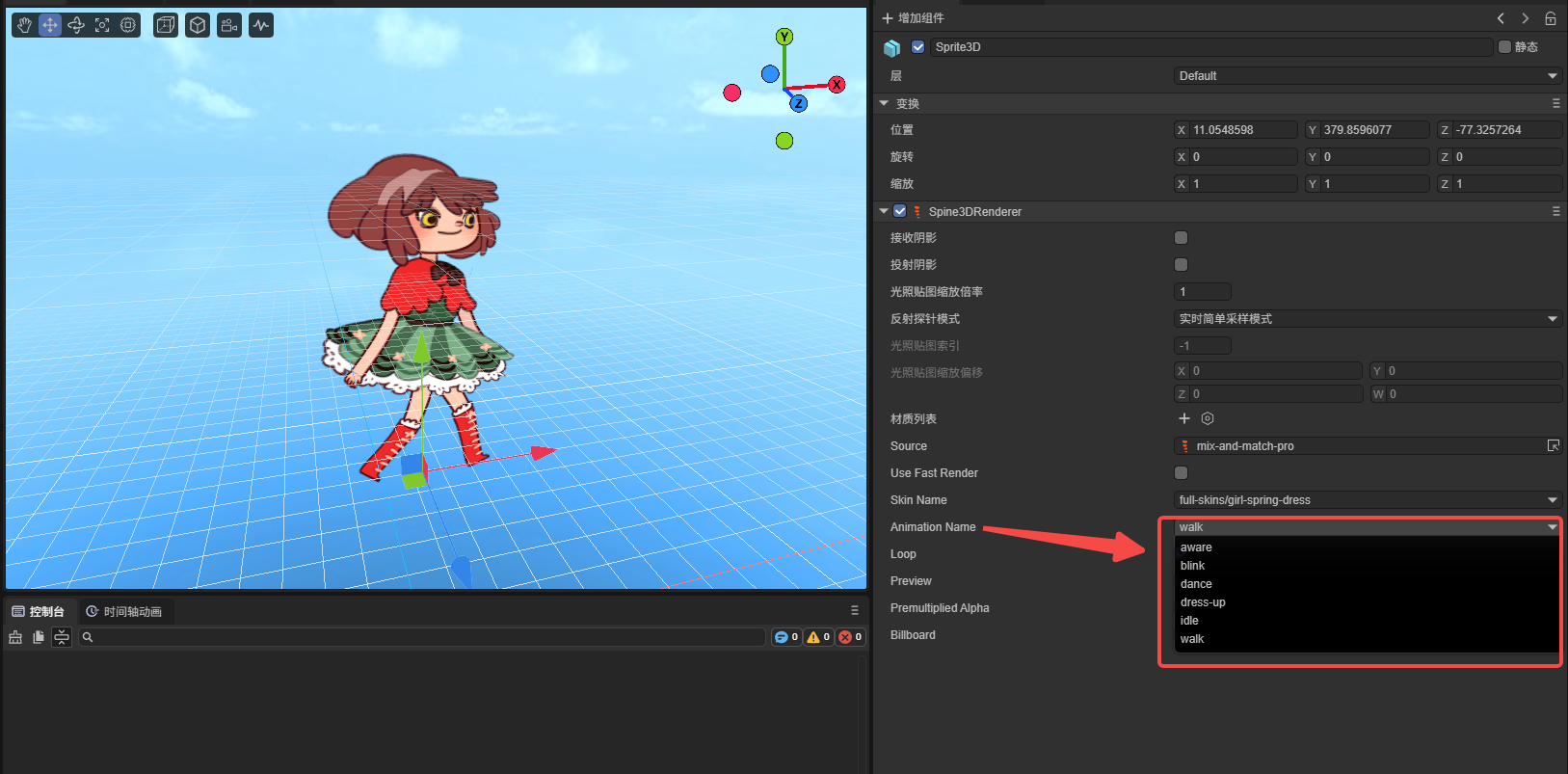
Task: Open the Skin Name dropdown
Action: [1367, 500]
